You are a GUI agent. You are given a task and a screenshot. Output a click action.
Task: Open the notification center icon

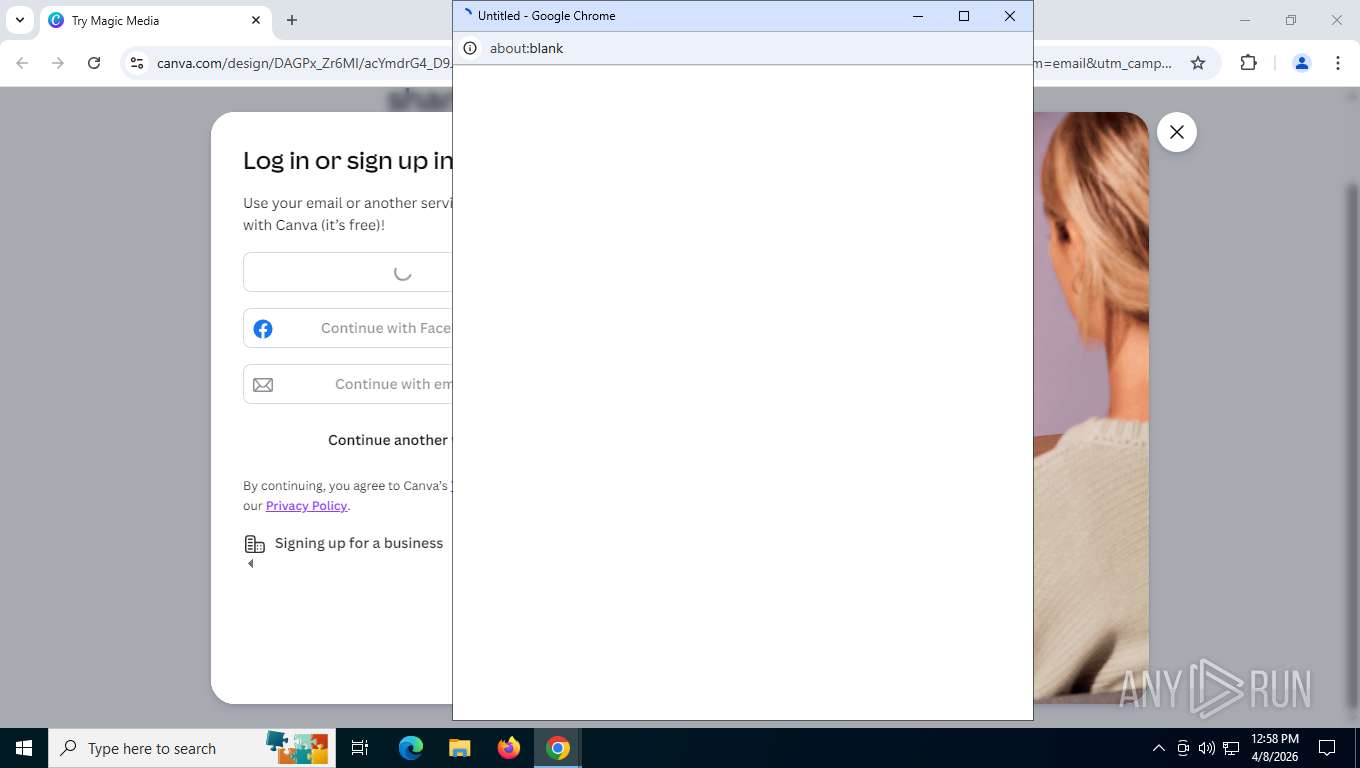(1327, 748)
